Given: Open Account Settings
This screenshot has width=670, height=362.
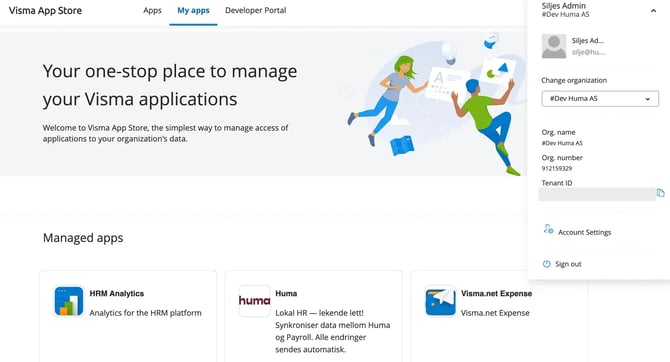Looking at the screenshot, I should pos(585,232).
